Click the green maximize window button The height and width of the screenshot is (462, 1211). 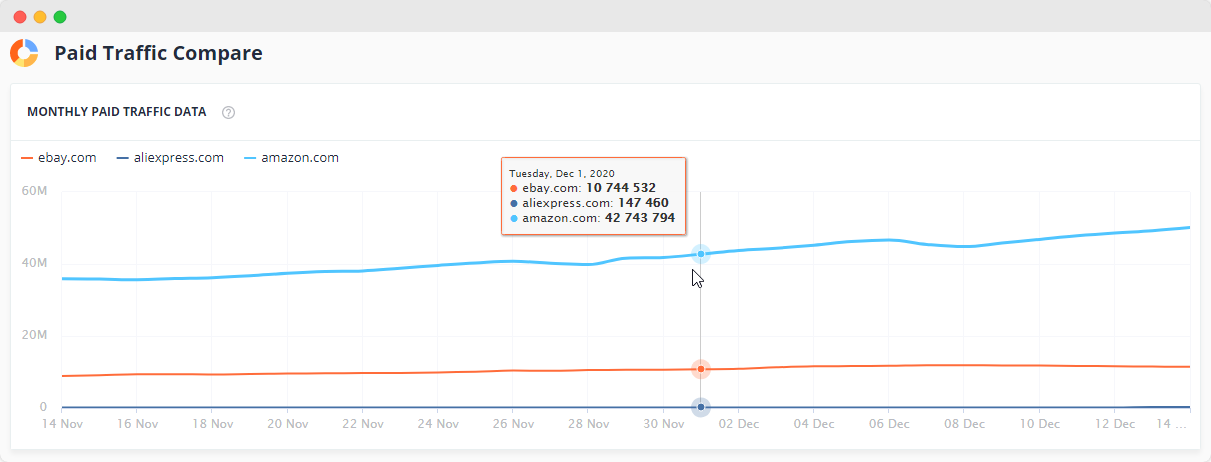(60, 17)
